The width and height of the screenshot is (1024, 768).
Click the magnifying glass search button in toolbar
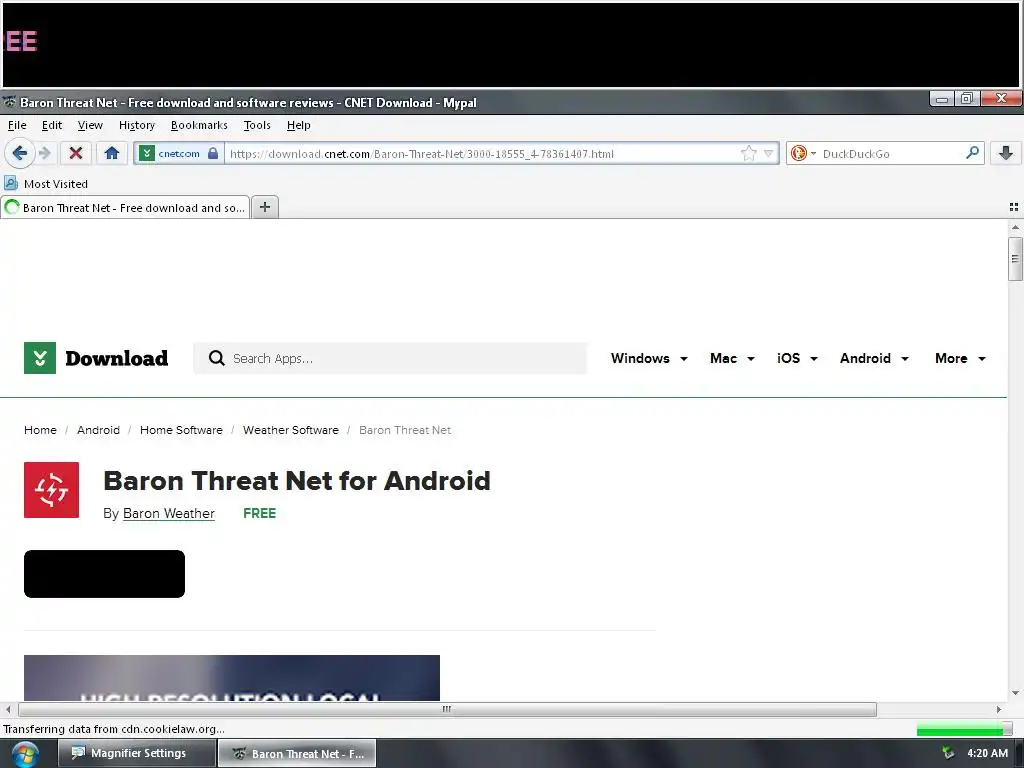[x=972, y=153]
